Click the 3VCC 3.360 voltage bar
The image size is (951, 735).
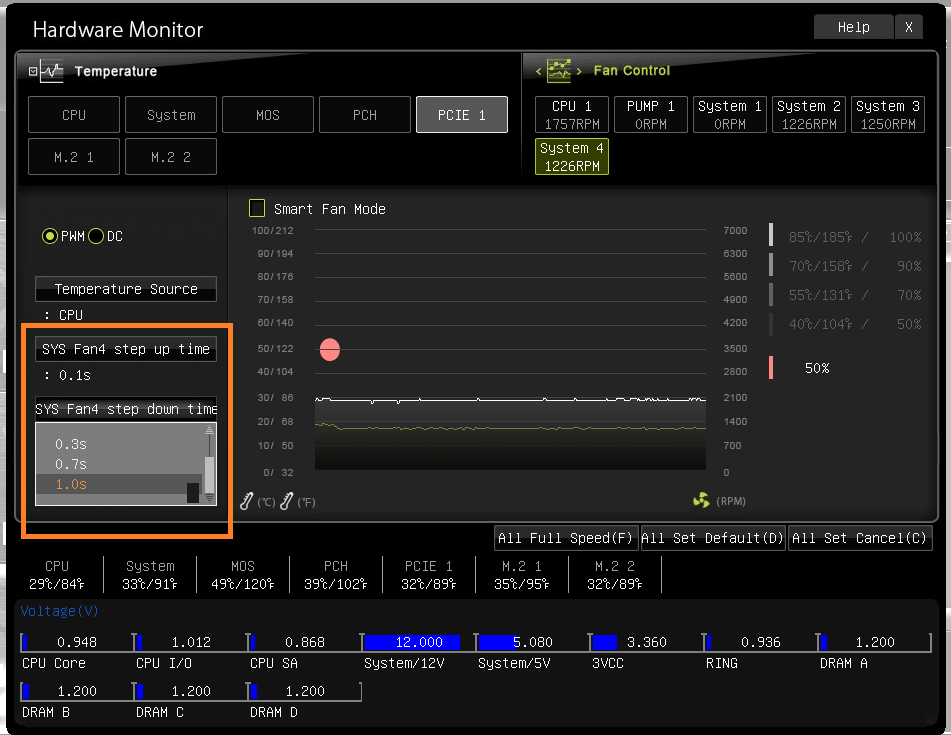point(647,642)
